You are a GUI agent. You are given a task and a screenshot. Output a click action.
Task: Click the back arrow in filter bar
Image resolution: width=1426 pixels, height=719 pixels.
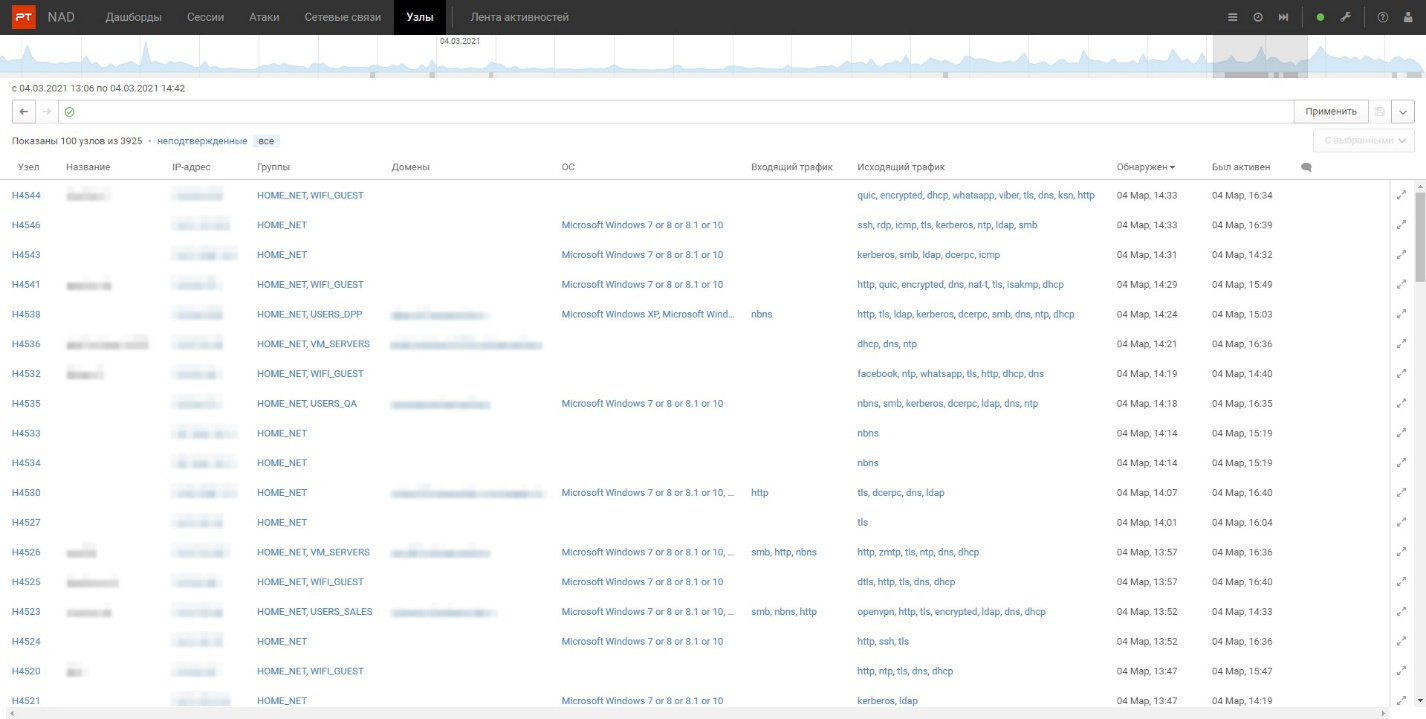pos(24,111)
